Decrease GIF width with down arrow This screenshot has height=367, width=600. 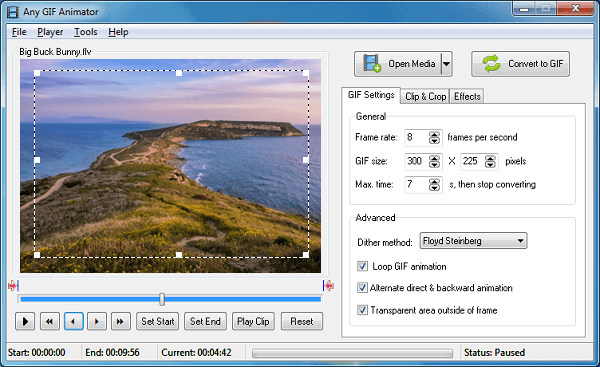434,164
